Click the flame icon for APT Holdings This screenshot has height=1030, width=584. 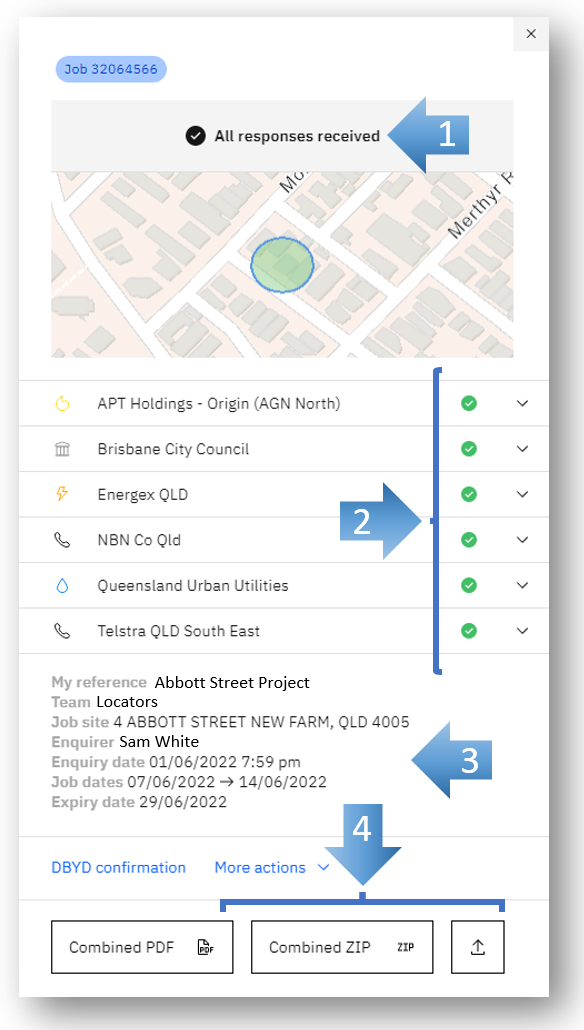pos(62,403)
